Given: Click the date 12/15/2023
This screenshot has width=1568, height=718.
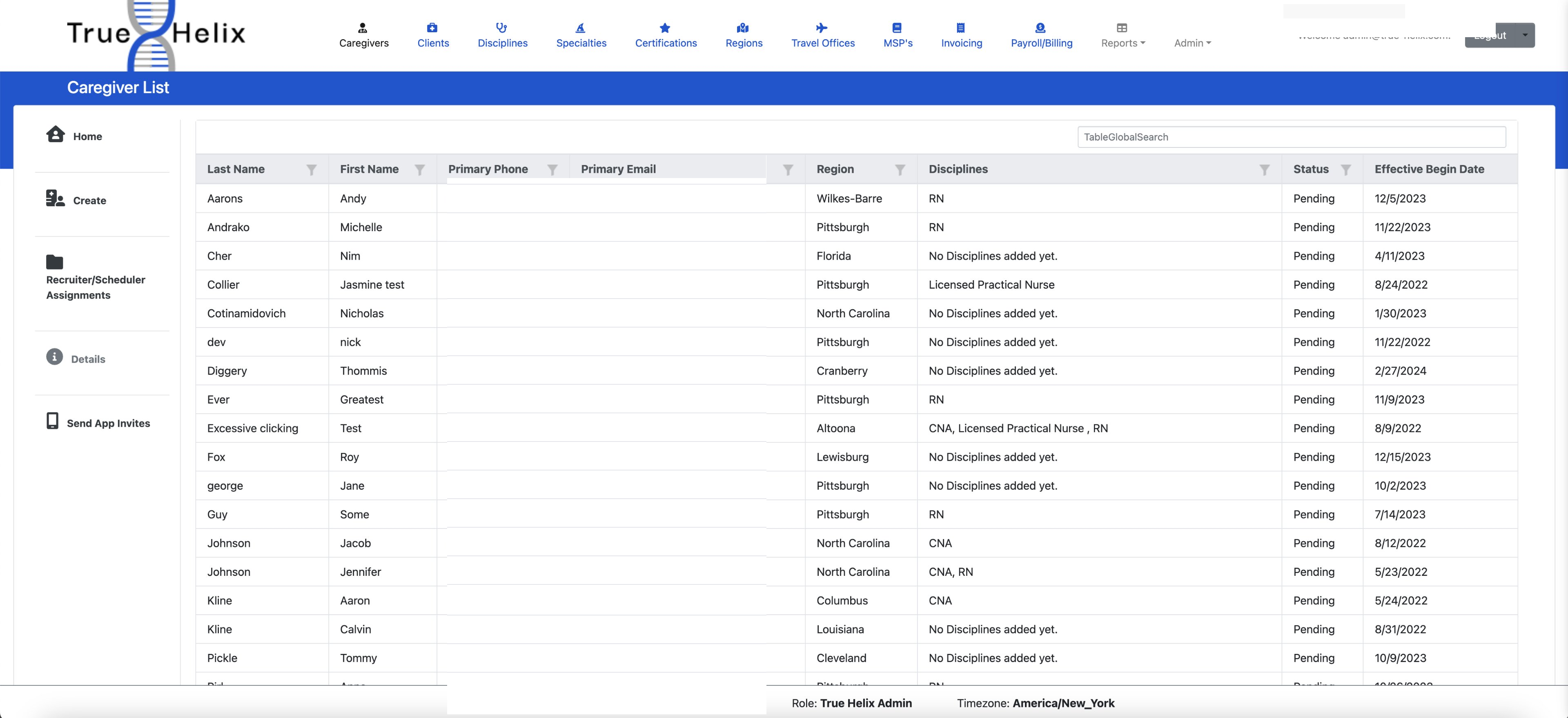Looking at the screenshot, I should tap(1403, 457).
